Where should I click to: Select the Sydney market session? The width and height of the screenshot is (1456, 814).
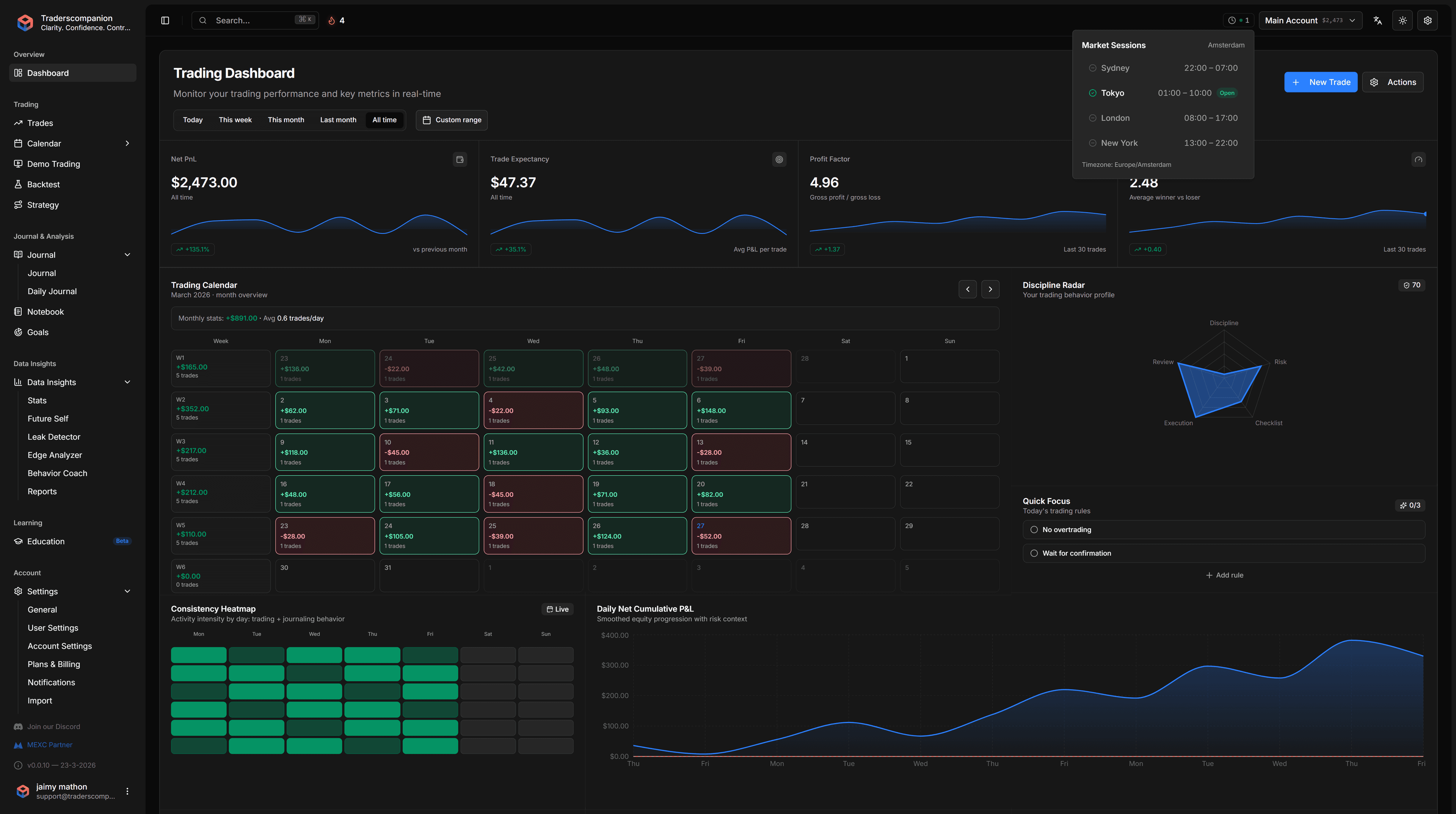point(1163,68)
